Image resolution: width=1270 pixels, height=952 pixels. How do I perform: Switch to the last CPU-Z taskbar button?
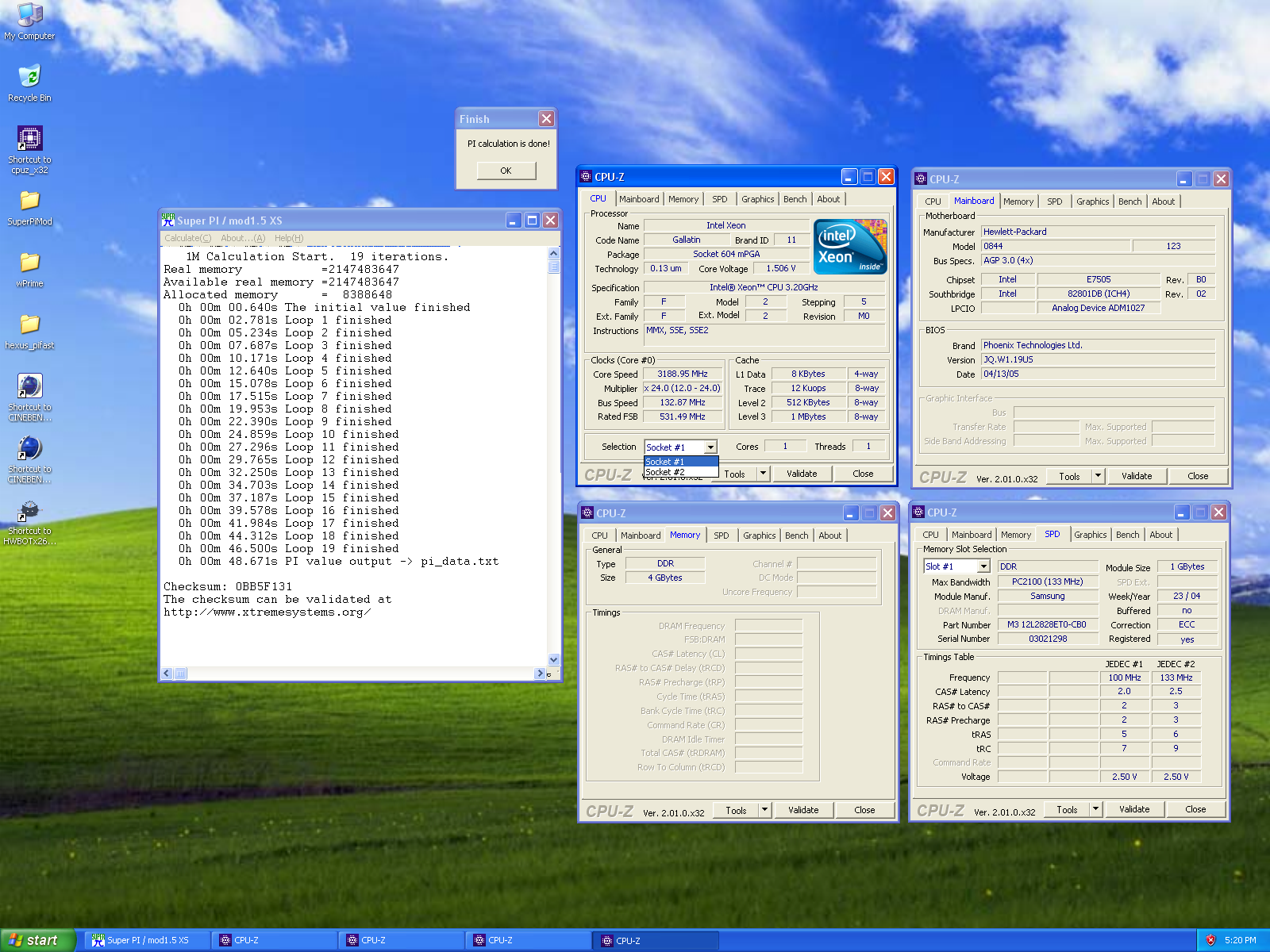pos(656,940)
